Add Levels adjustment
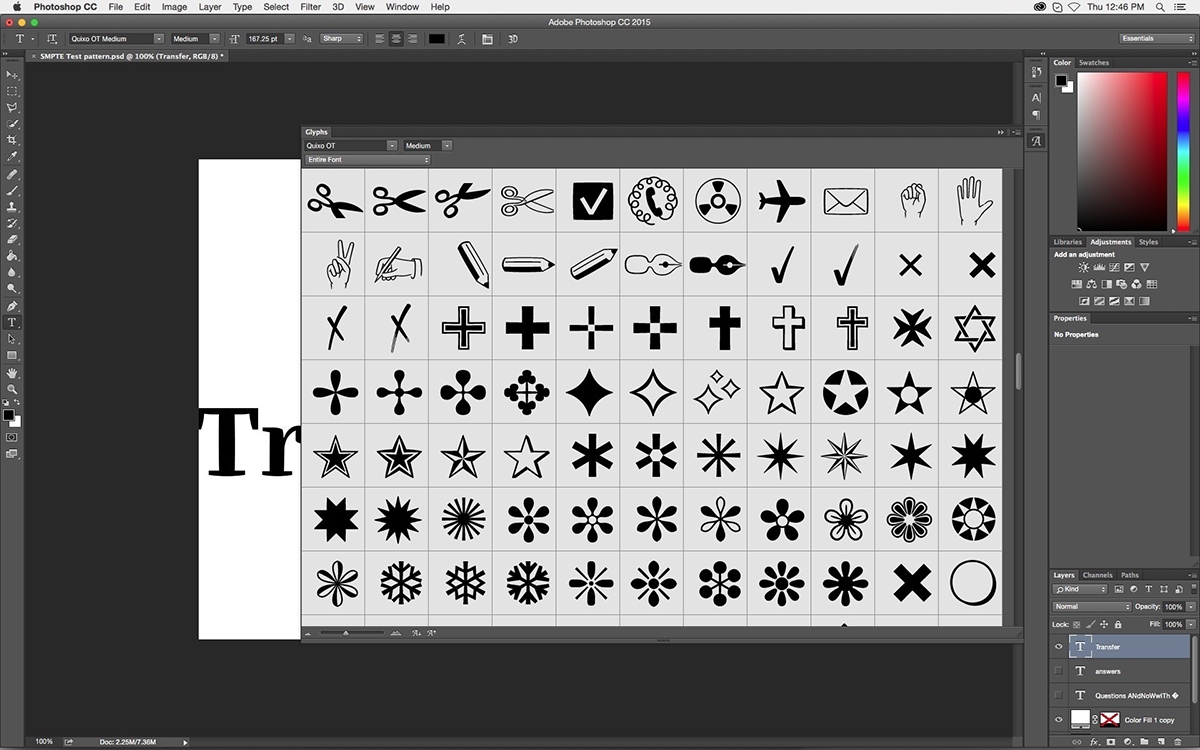Screen dimensions: 1200x750 pos(1099,268)
